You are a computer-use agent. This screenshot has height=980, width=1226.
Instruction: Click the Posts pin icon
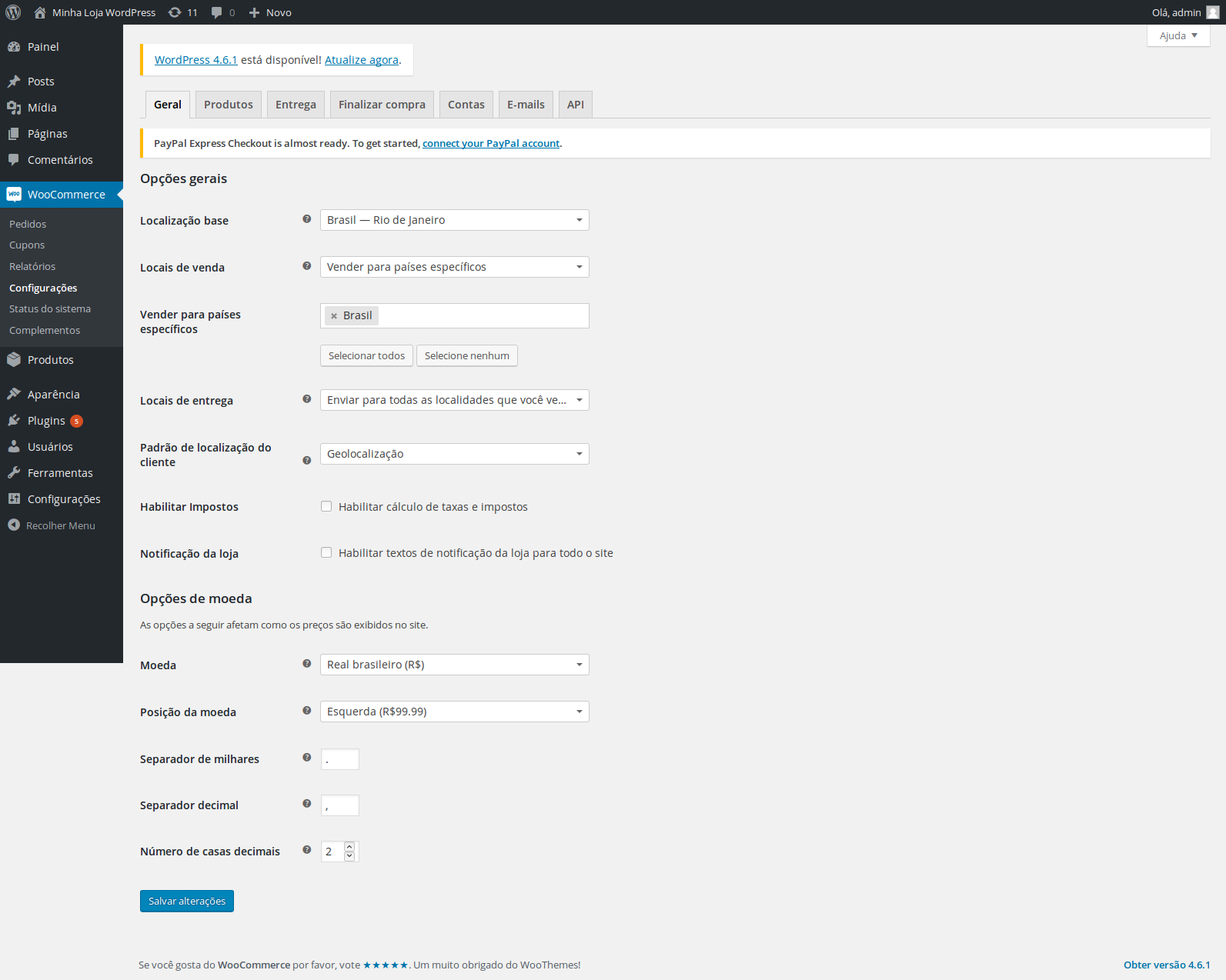[x=14, y=82]
